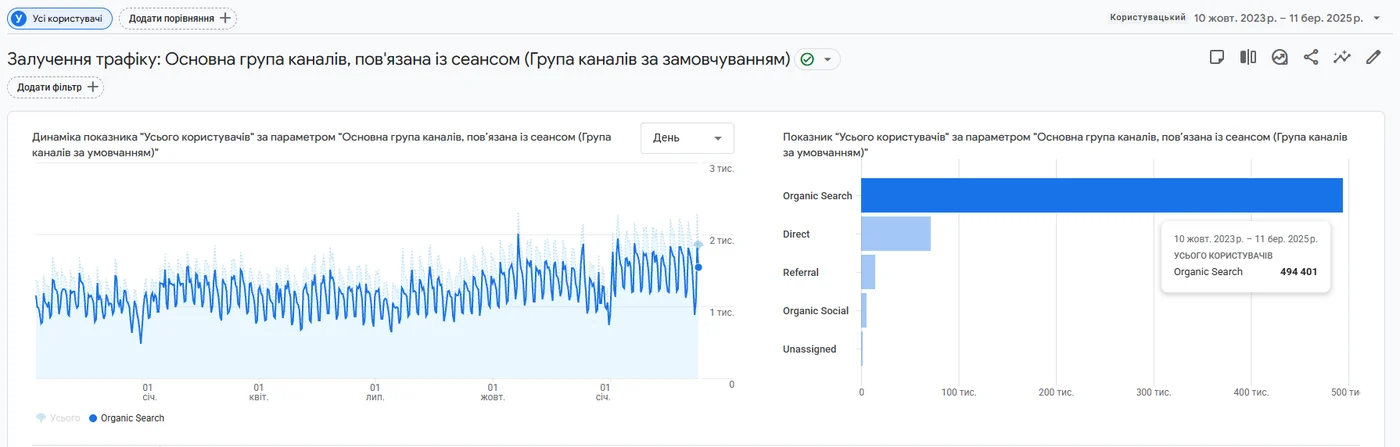Viewport: 1400px width, 447px height.
Task: Click the line chart end data point
Action: 698,267
